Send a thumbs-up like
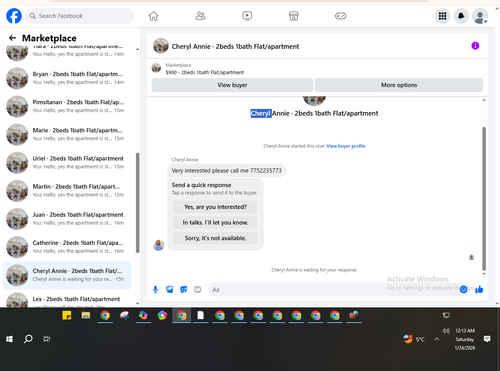The height and width of the screenshot is (371, 500). click(479, 289)
